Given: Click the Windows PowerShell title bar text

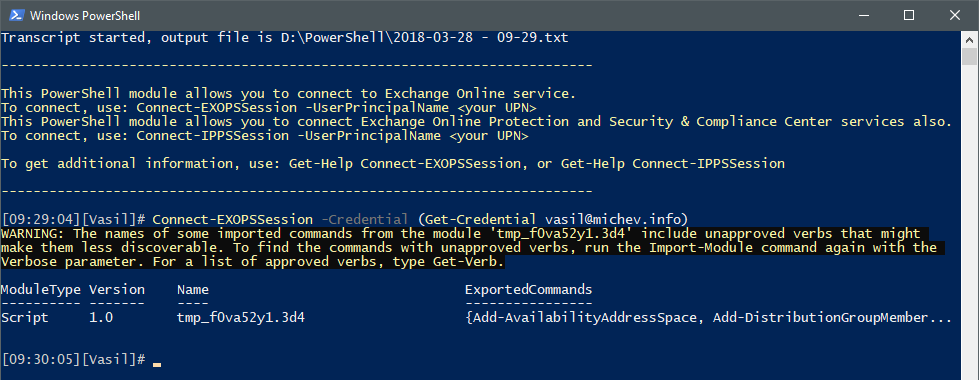Looking at the screenshot, I should (x=85, y=16).
